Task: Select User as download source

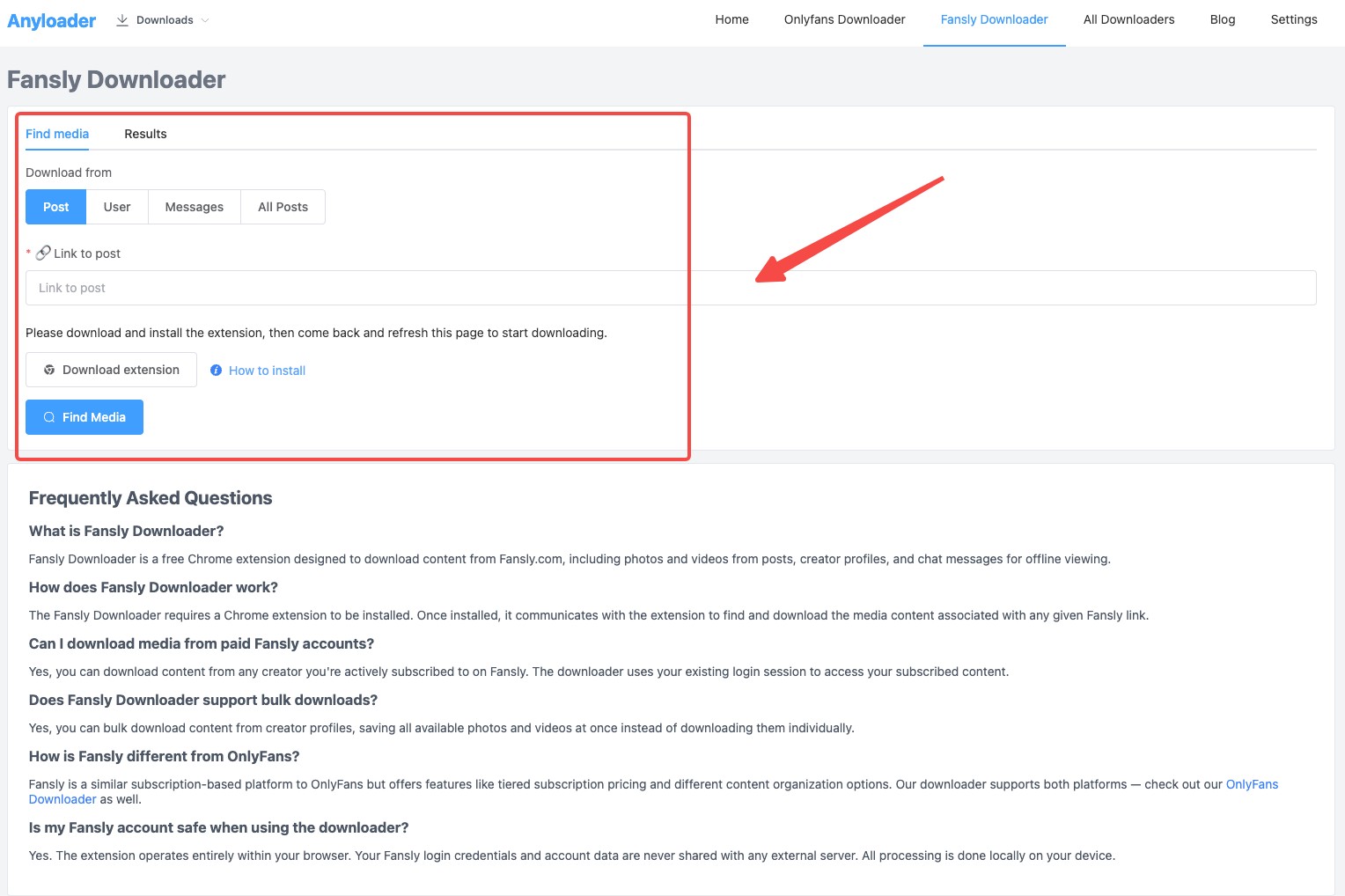Action: [x=117, y=207]
